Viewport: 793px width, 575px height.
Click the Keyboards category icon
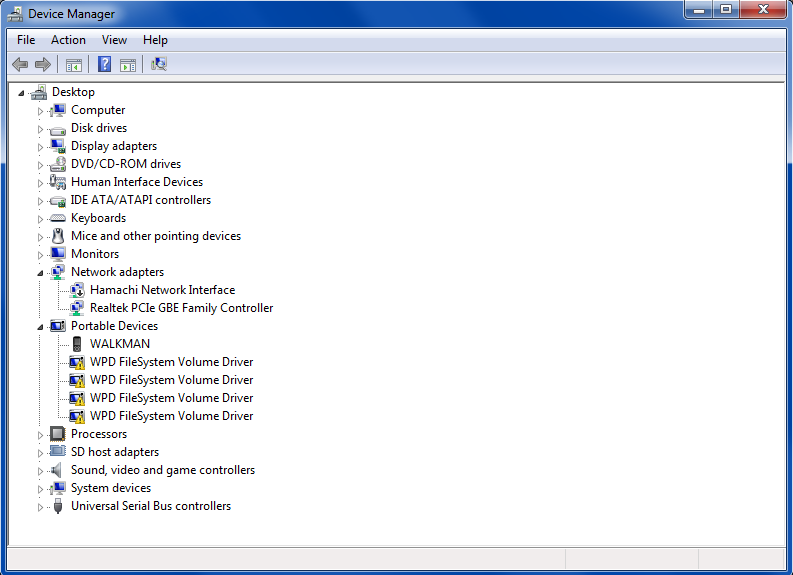point(58,218)
